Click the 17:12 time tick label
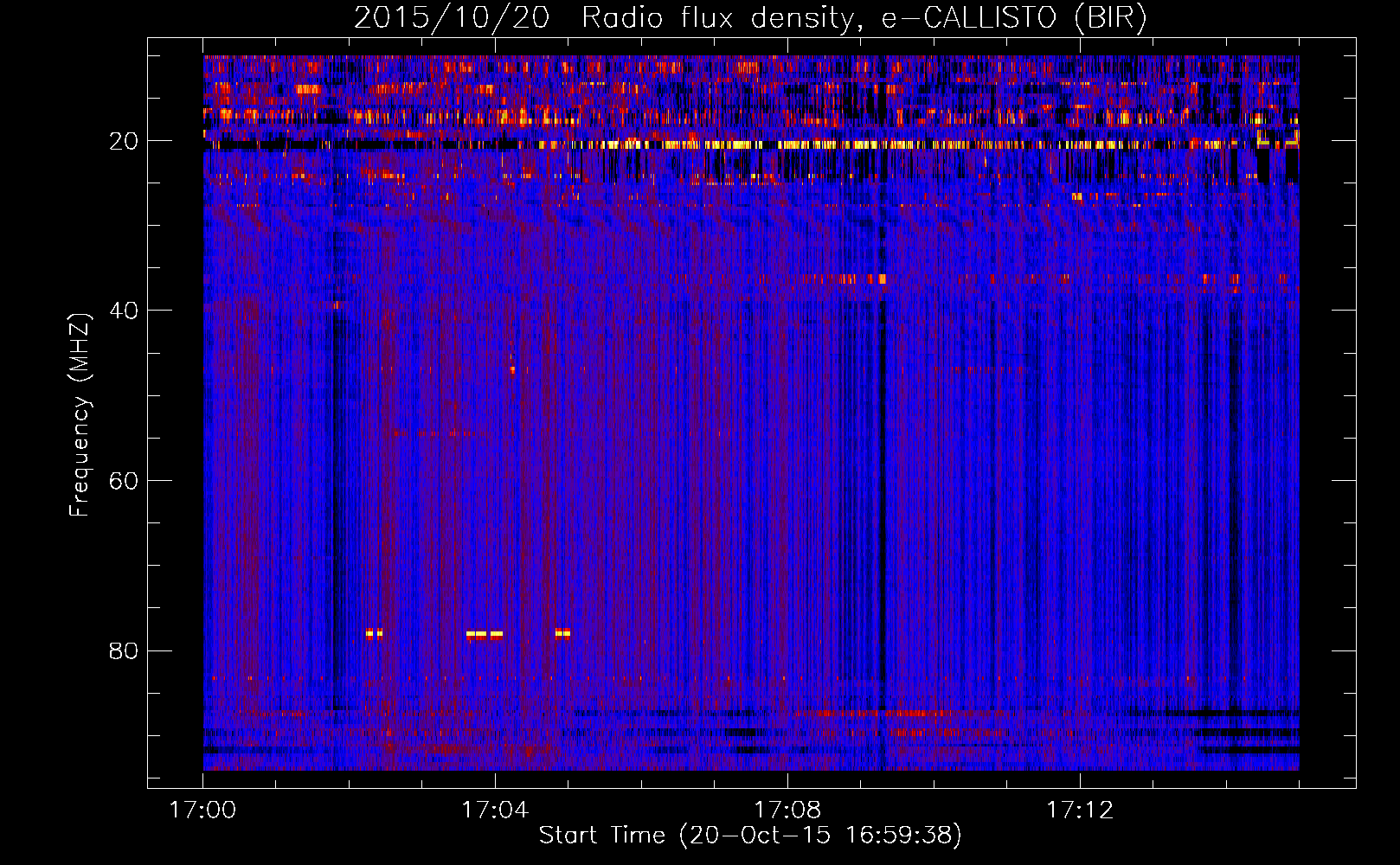 click(1080, 811)
